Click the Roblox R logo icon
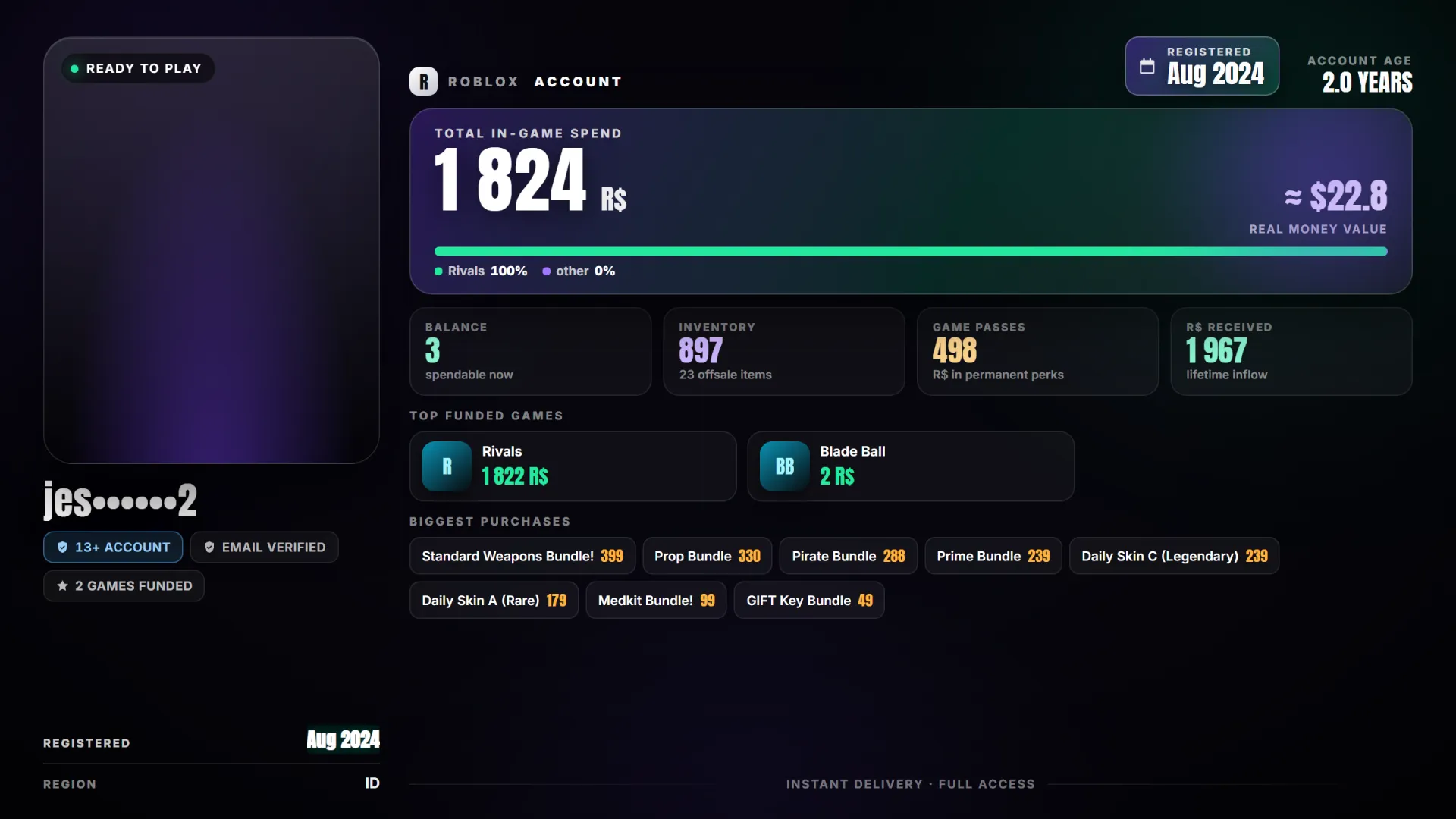Viewport: 1456px width, 819px height. [423, 81]
